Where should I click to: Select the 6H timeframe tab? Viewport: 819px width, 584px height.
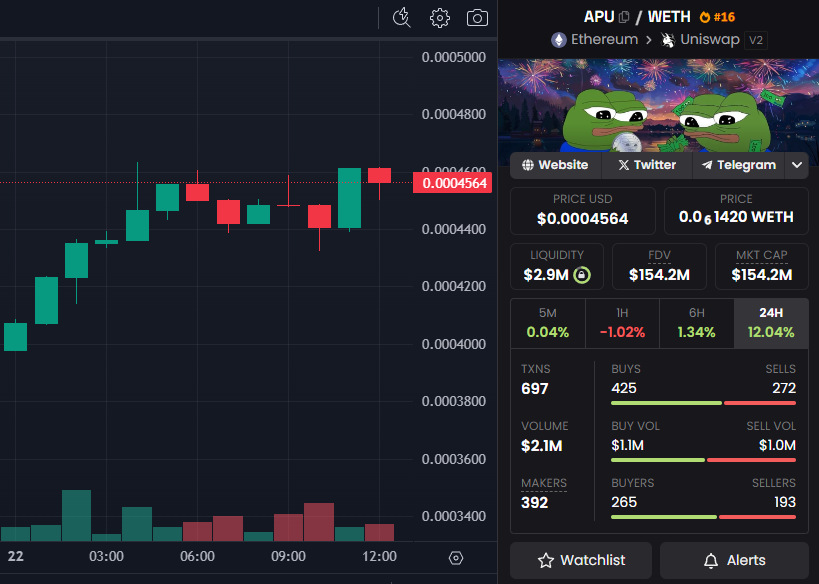[x=697, y=323]
